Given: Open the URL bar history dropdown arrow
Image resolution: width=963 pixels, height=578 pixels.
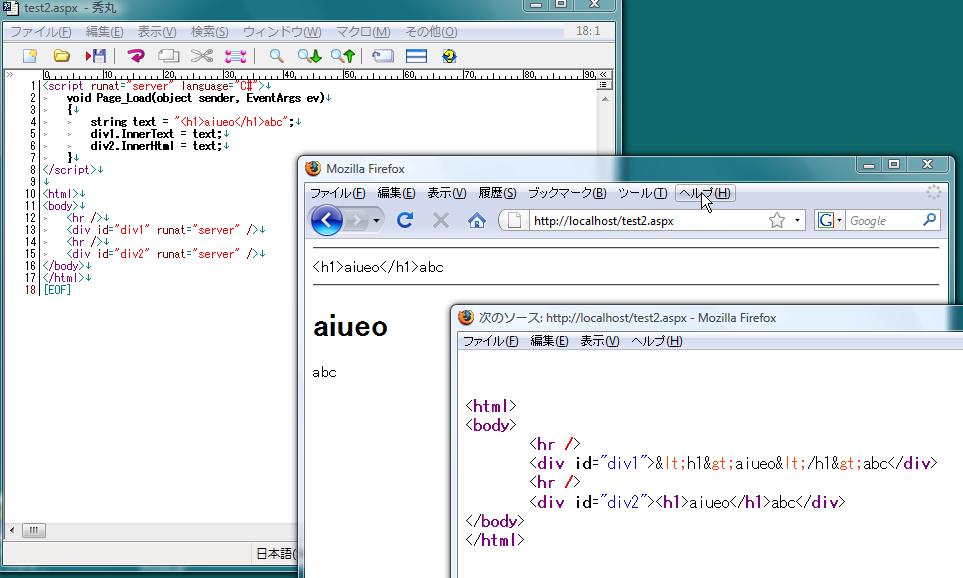Looking at the screenshot, I should [x=797, y=220].
